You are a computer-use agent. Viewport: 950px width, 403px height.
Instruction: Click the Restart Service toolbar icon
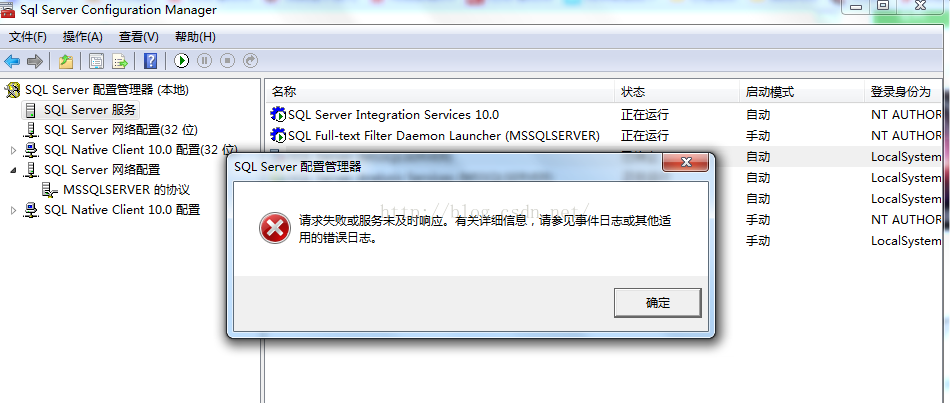tap(250, 61)
